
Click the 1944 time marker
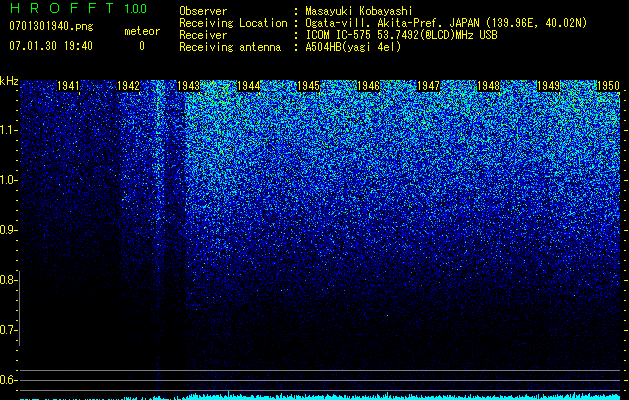tap(249, 86)
